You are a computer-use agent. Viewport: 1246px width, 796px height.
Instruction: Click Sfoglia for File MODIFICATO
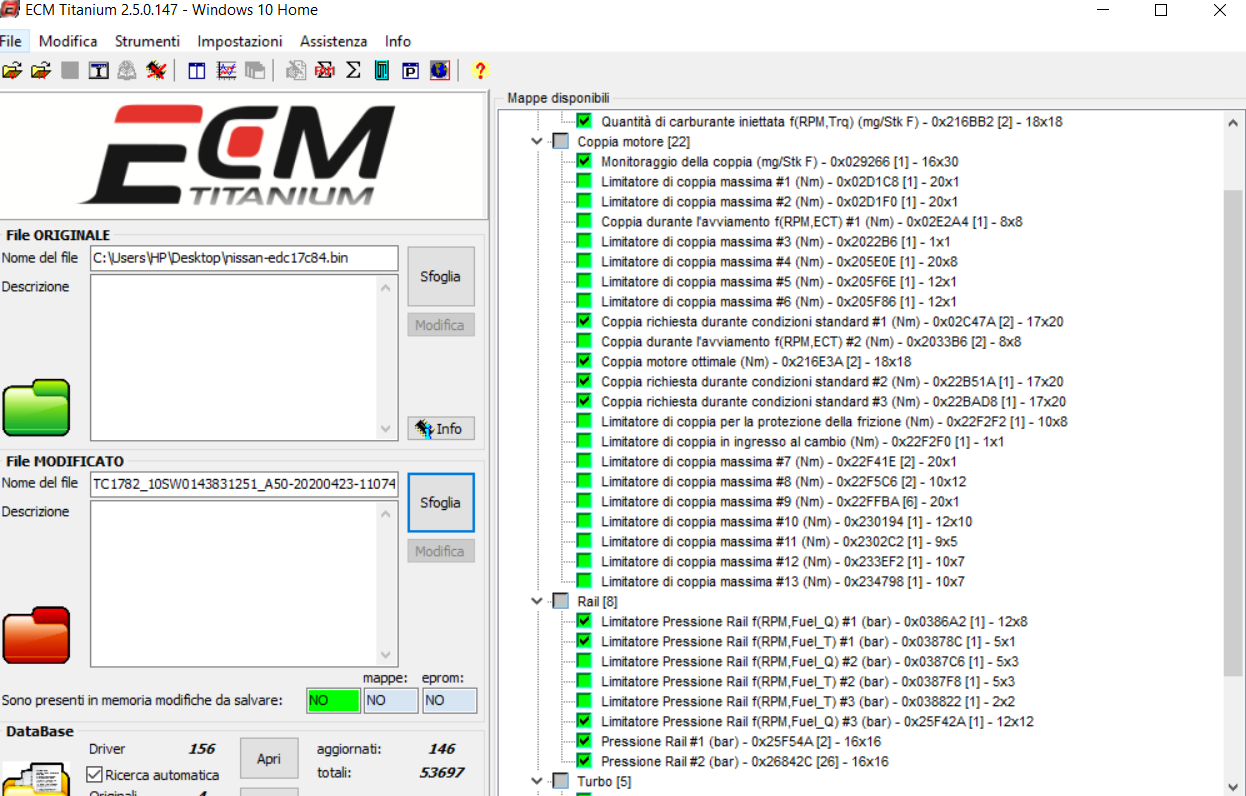[x=441, y=502]
